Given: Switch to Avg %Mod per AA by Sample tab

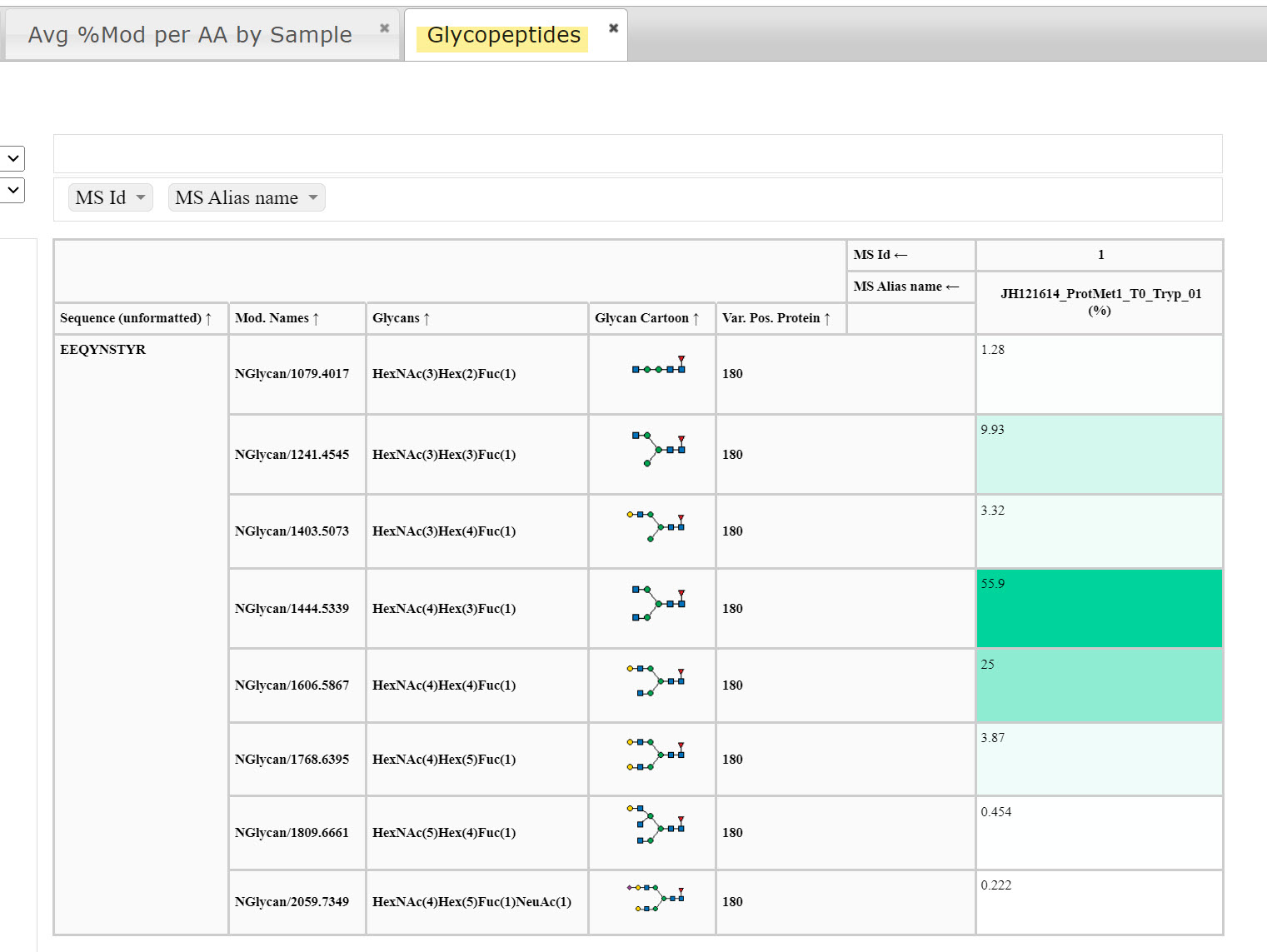Looking at the screenshot, I should [190, 35].
